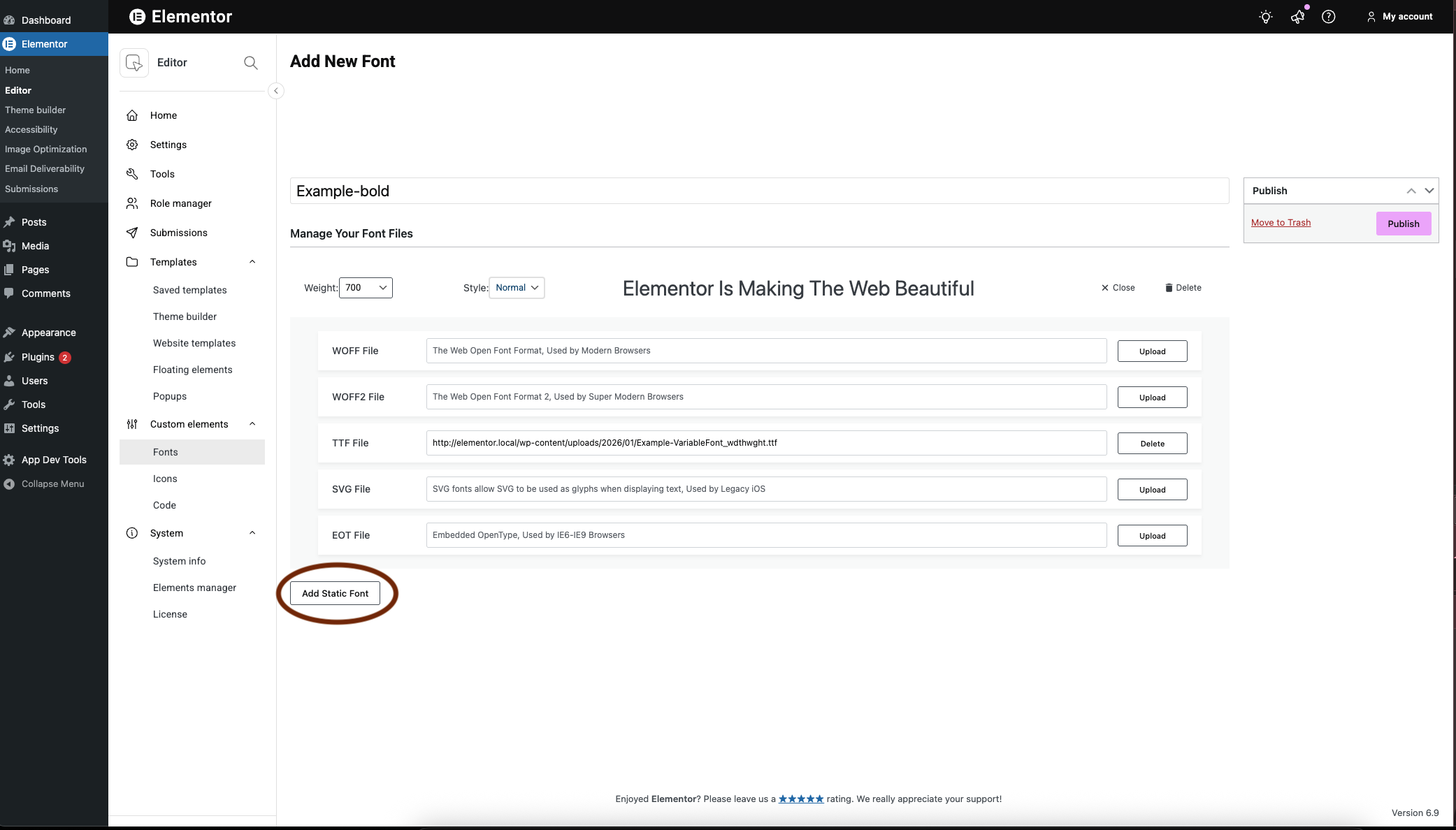The width and height of the screenshot is (1456, 830).
Task: Click the help question mark icon
Action: [x=1329, y=17]
